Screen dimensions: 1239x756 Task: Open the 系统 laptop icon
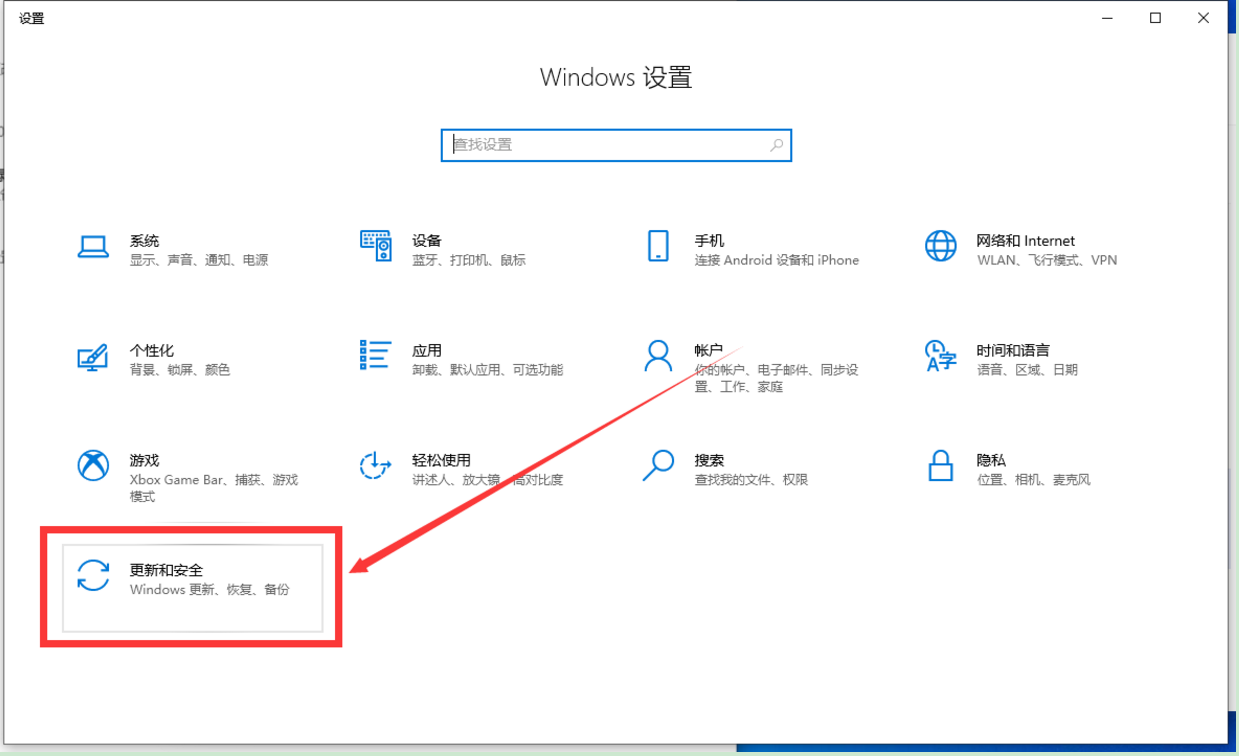point(93,246)
